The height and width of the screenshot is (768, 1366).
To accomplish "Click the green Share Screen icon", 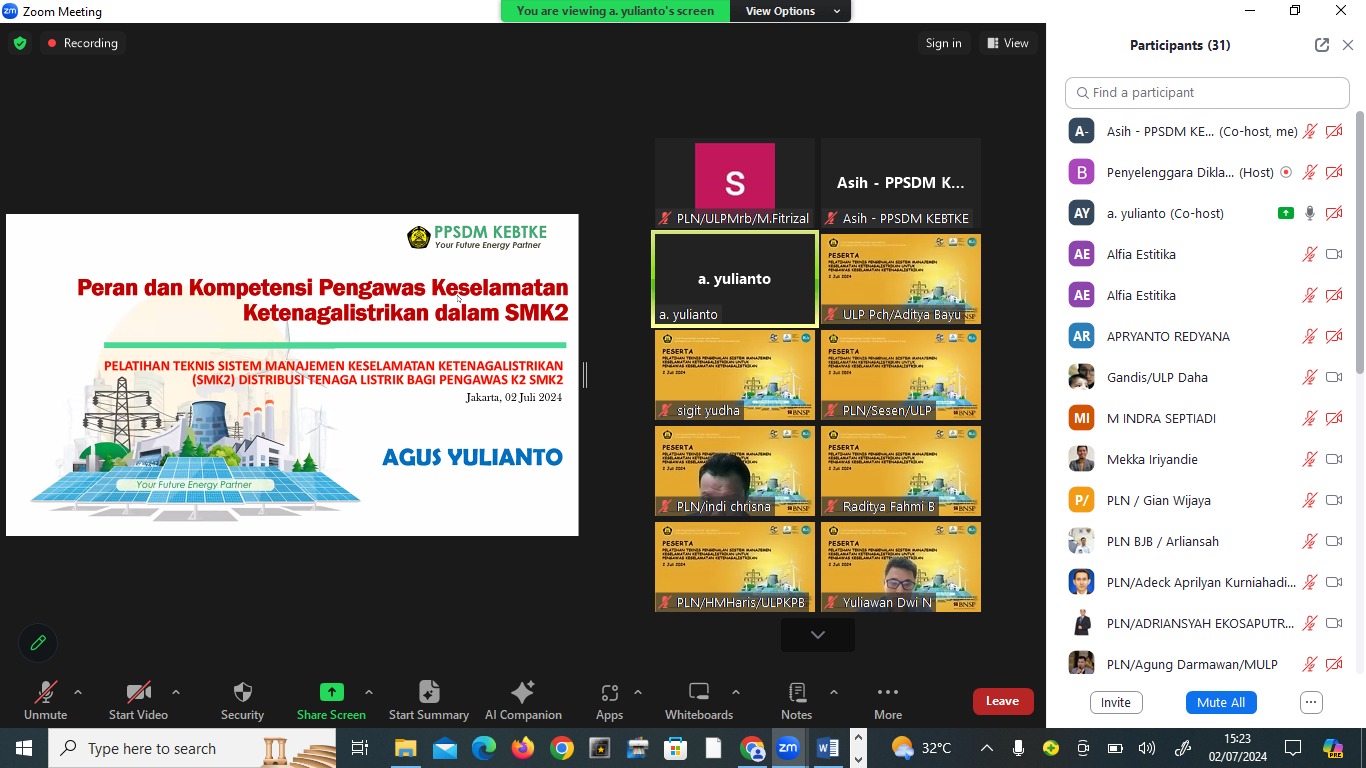I will pyautogui.click(x=331, y=692).
